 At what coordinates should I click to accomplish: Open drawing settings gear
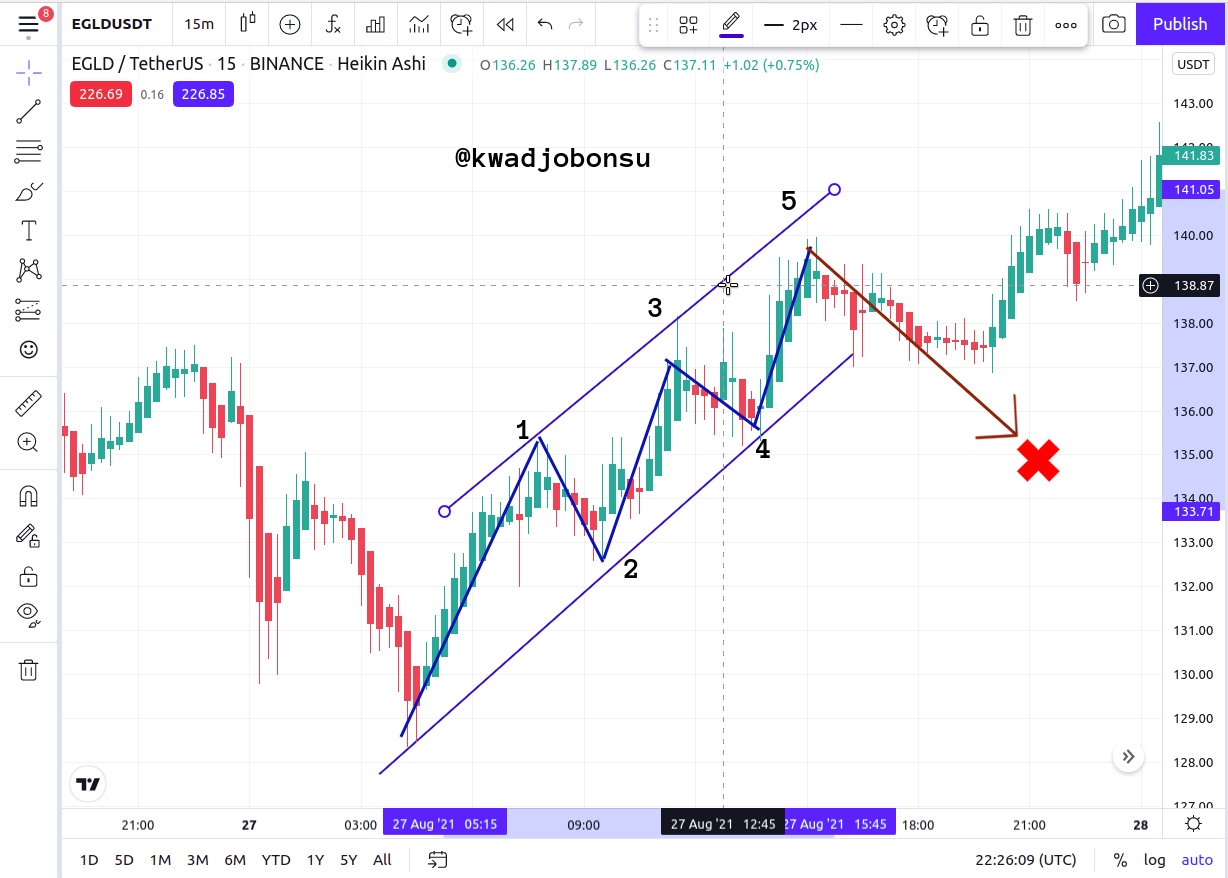[x=894, y=25]
